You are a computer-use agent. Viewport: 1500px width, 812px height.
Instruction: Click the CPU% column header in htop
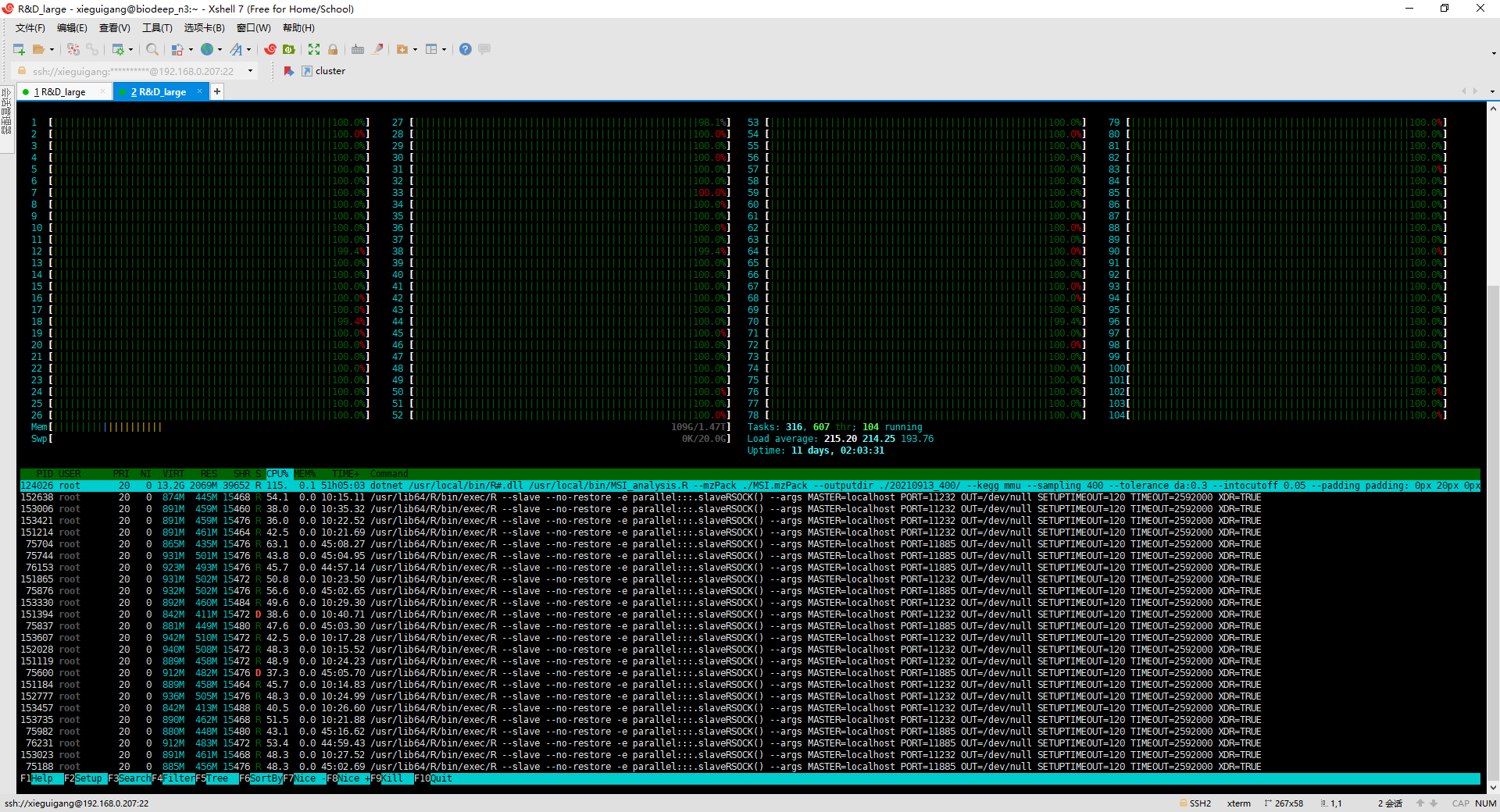(x=277, y=474)
